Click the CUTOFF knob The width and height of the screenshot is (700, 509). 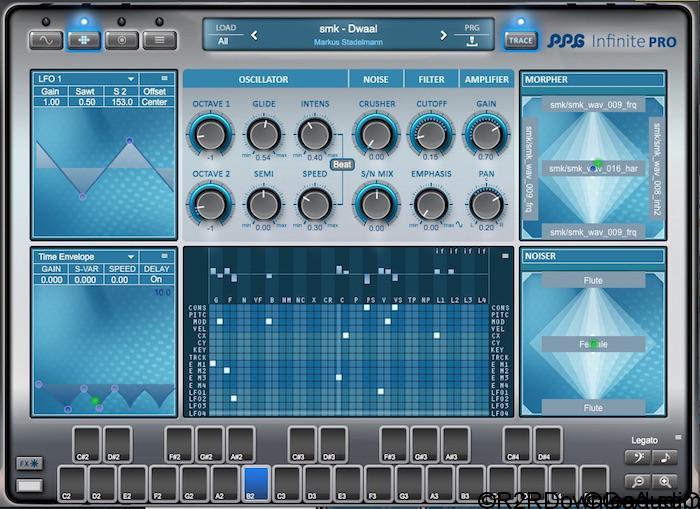point(431,134)
